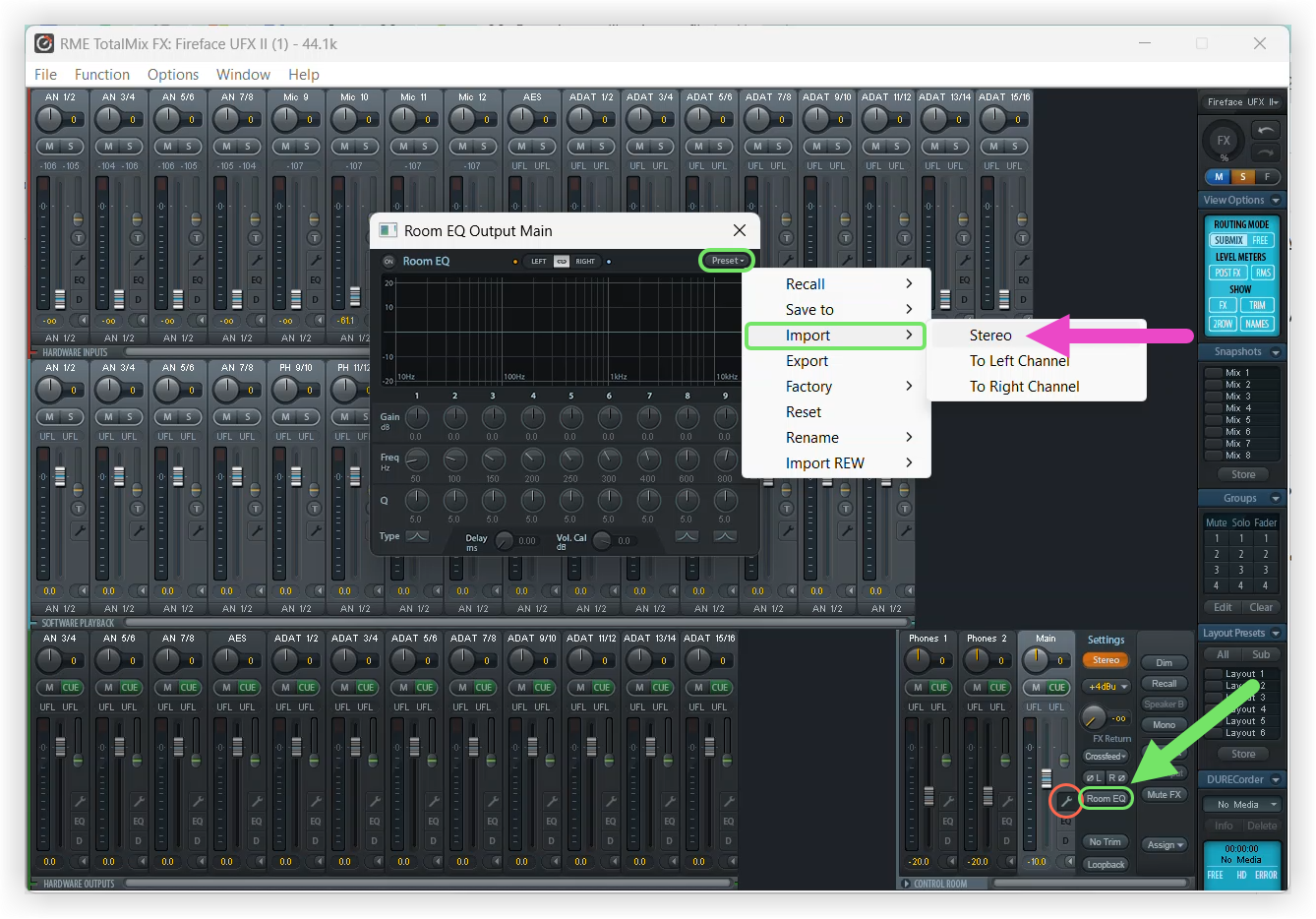
Task: Click the Dim button in Control Room
Action: tap(1165, 663)
